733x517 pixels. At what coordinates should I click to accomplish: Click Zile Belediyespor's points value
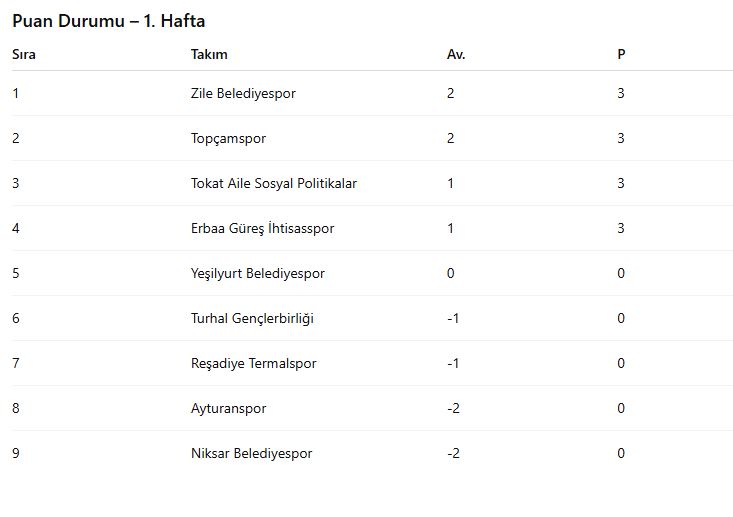click(621, 93)
